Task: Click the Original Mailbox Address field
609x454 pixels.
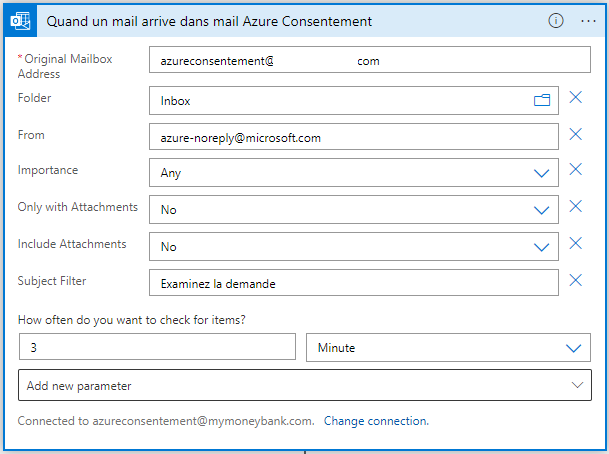Action: click(369, 61)
